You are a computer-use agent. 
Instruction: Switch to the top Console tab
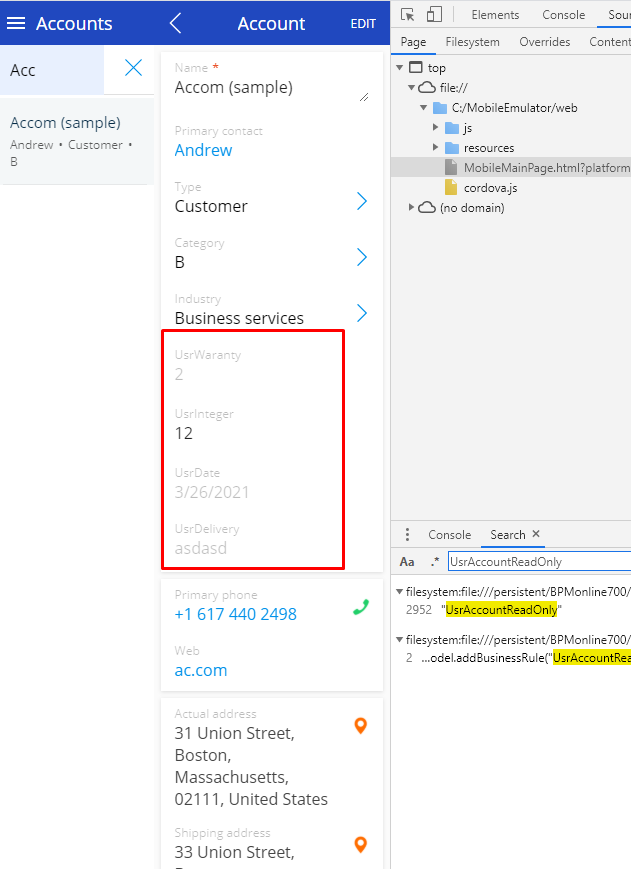pyautogui.click(x=563, y=15)
